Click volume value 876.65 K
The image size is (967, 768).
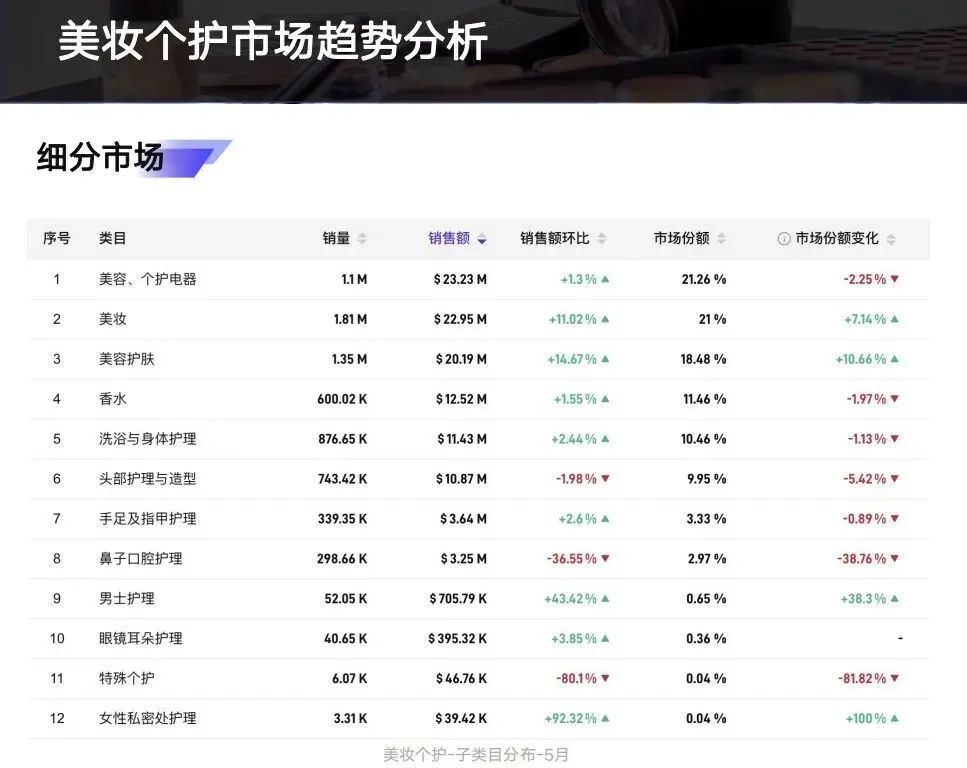click(343, 439)
